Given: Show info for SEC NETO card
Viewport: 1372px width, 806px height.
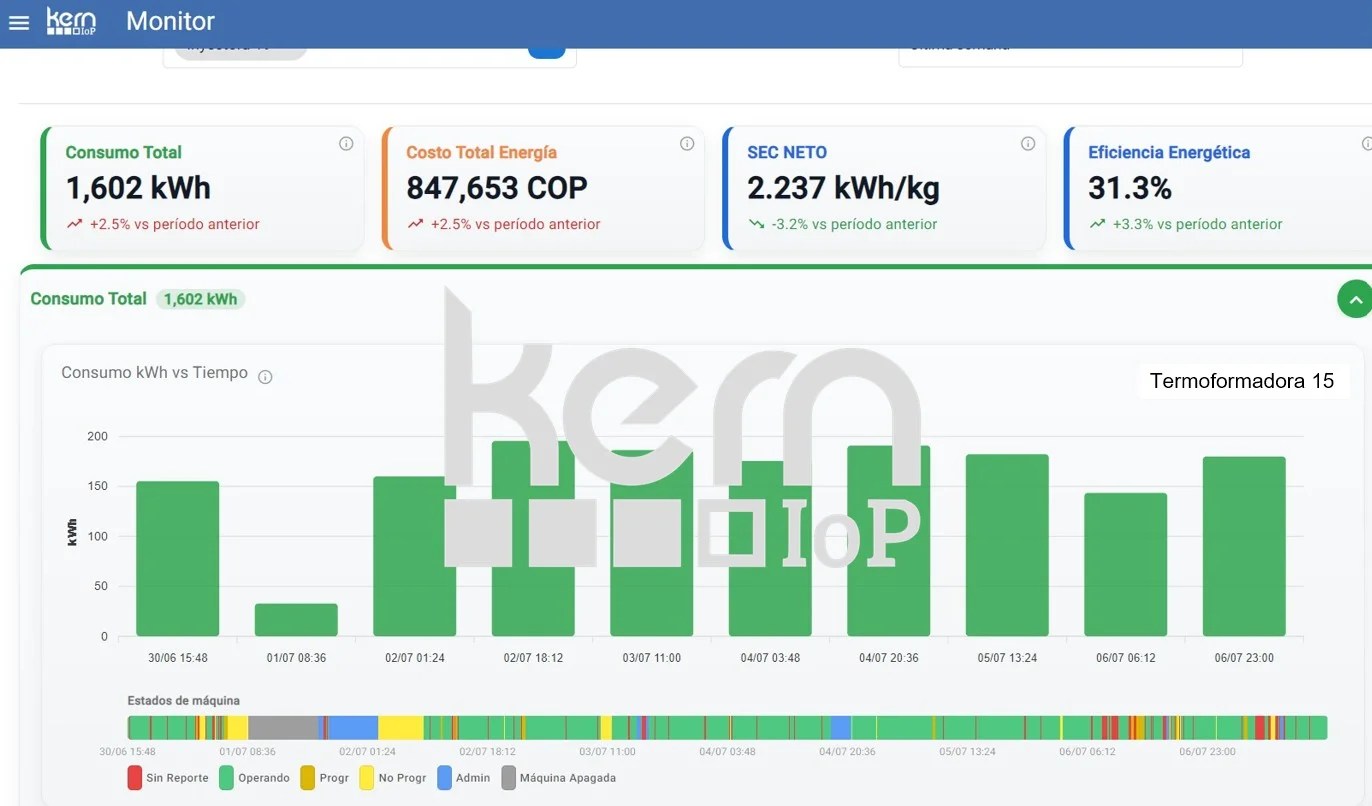Looking at the screenshot, I should click(1028, 144).
